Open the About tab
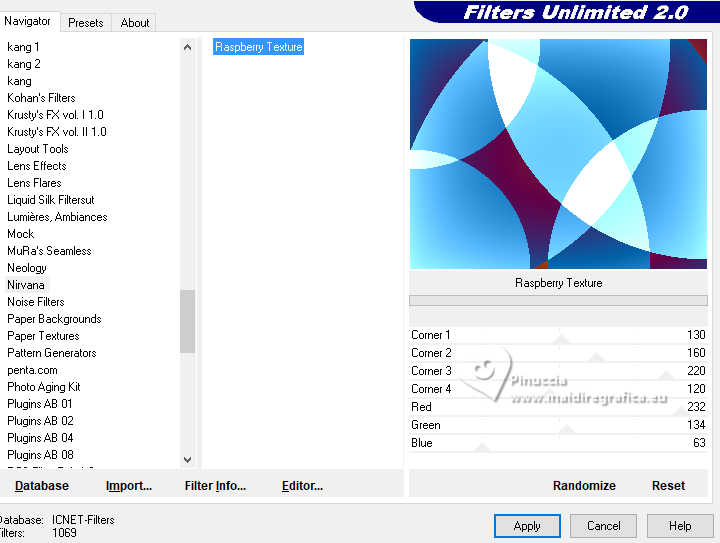Image resolution: width=720 pixels, height=543 pixels. pyautogui.click(x=135, y=23)
